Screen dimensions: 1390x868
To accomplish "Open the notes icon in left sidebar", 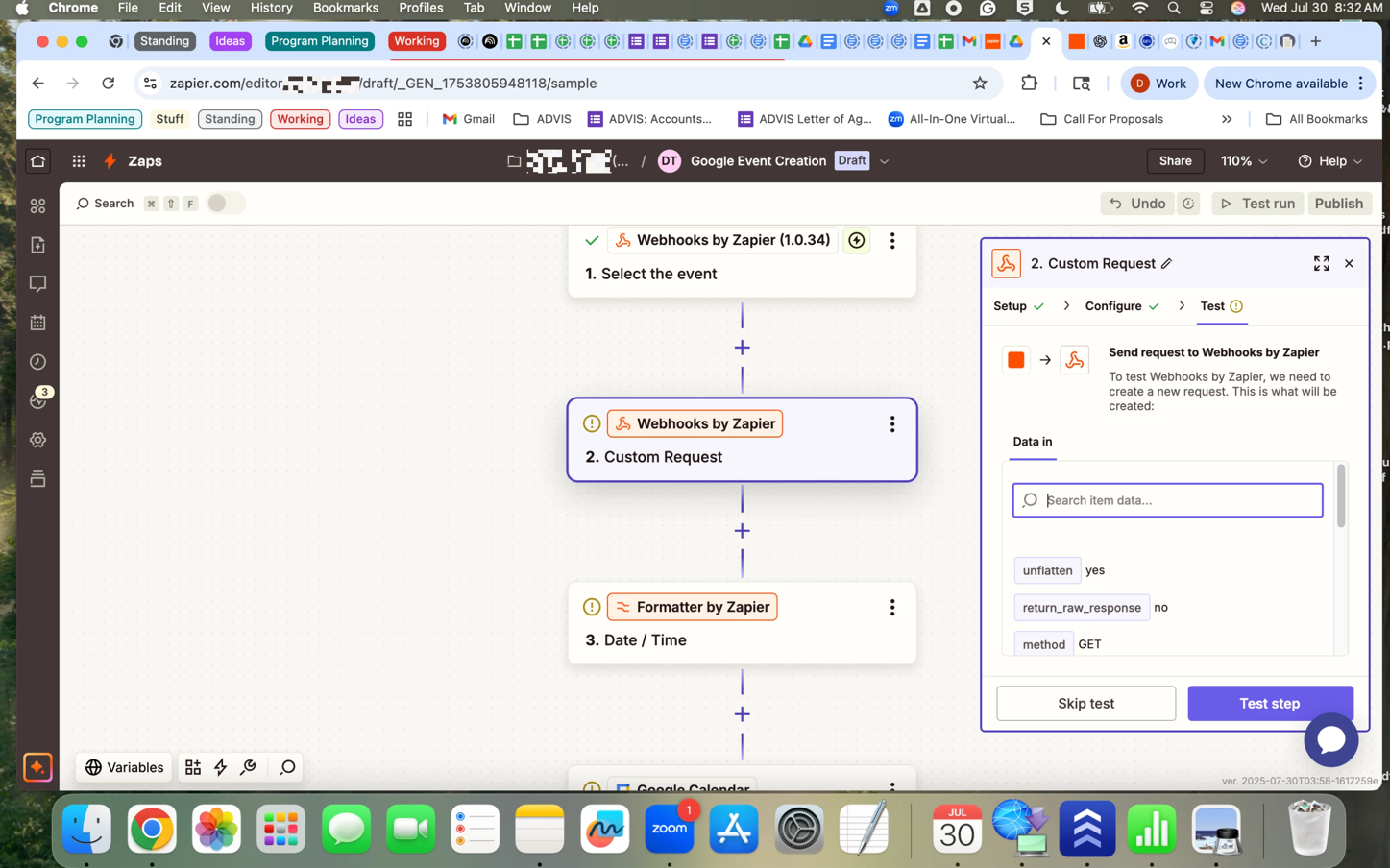I will click(37, 245).
